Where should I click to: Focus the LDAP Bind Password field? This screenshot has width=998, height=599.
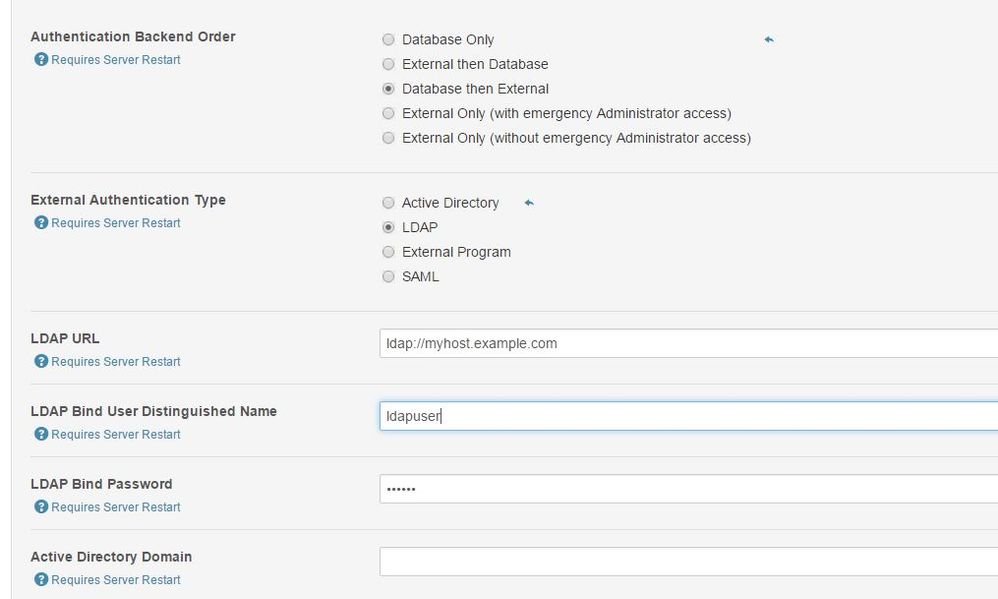688,489
